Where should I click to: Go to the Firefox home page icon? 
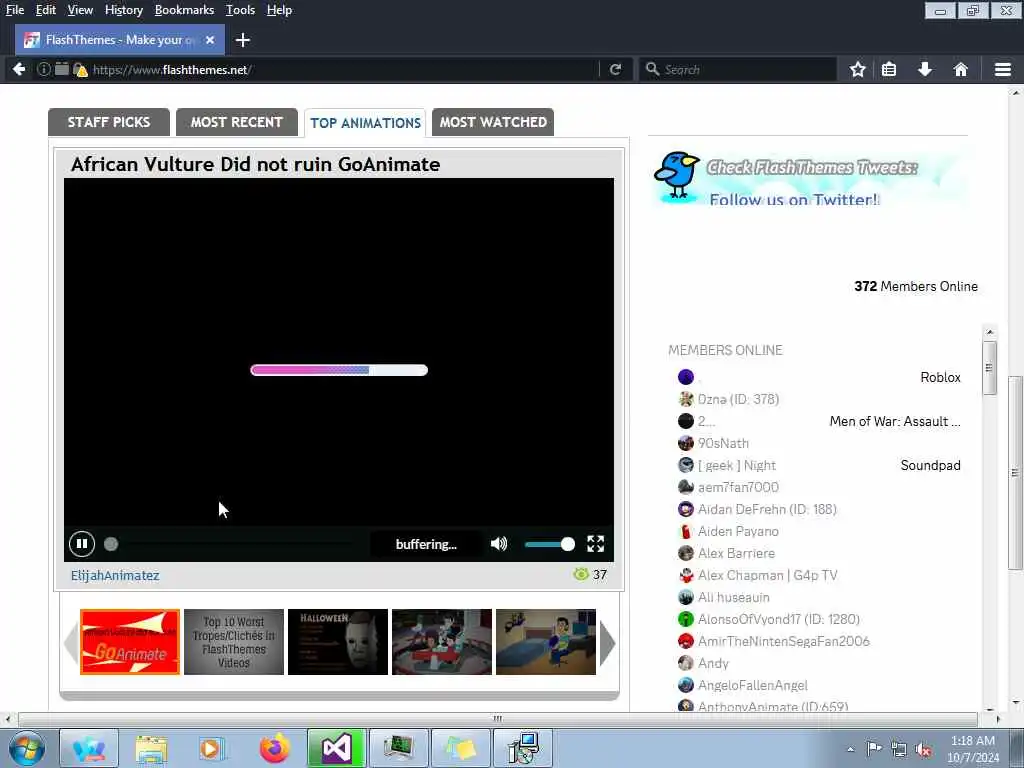pyautogui.click(x=960, y=69)
